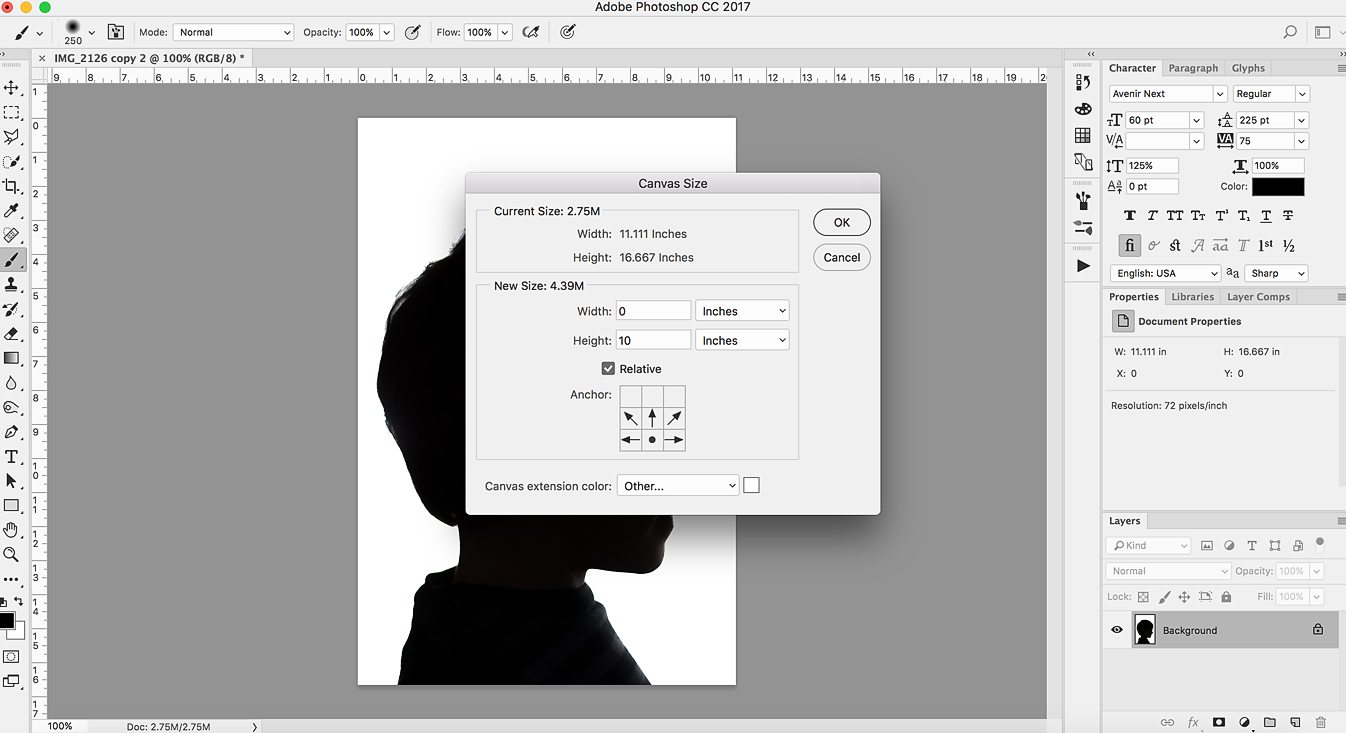Select the Hand tool

(x=12, y=530)
